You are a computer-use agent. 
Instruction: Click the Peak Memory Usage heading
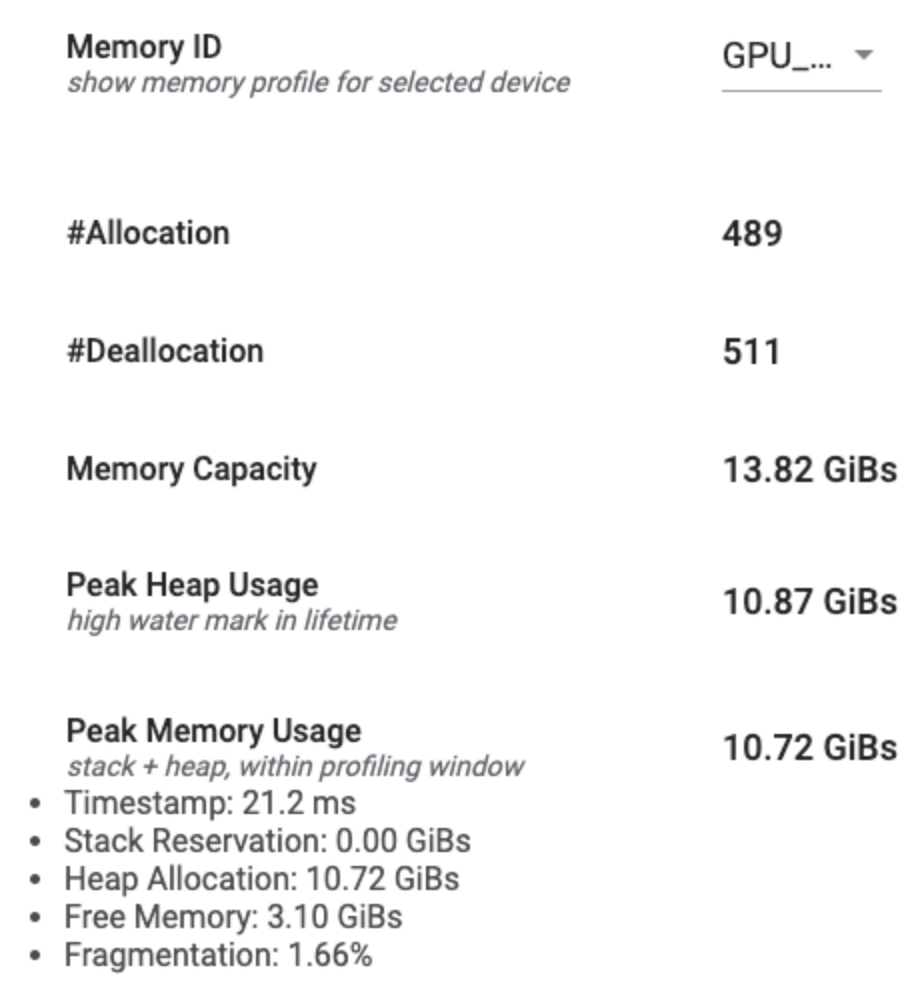pyautogui.click(x=213, y=731)
